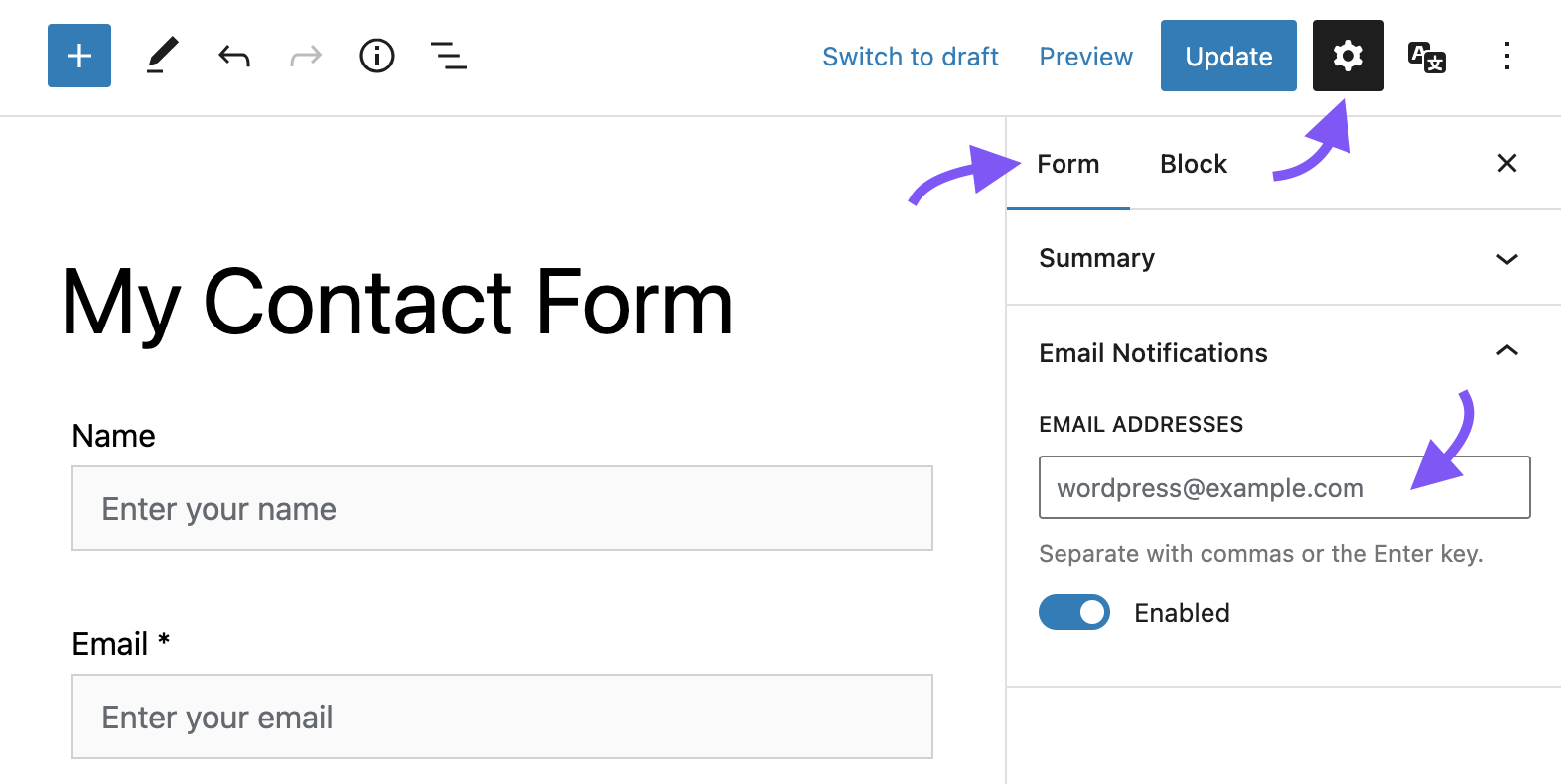Select the Form tab
This screenshot has width=1561, height=784.
click(1068, 164)
